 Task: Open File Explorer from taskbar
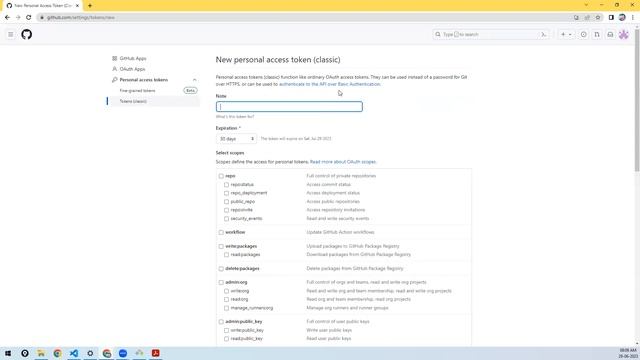point(41,353)
